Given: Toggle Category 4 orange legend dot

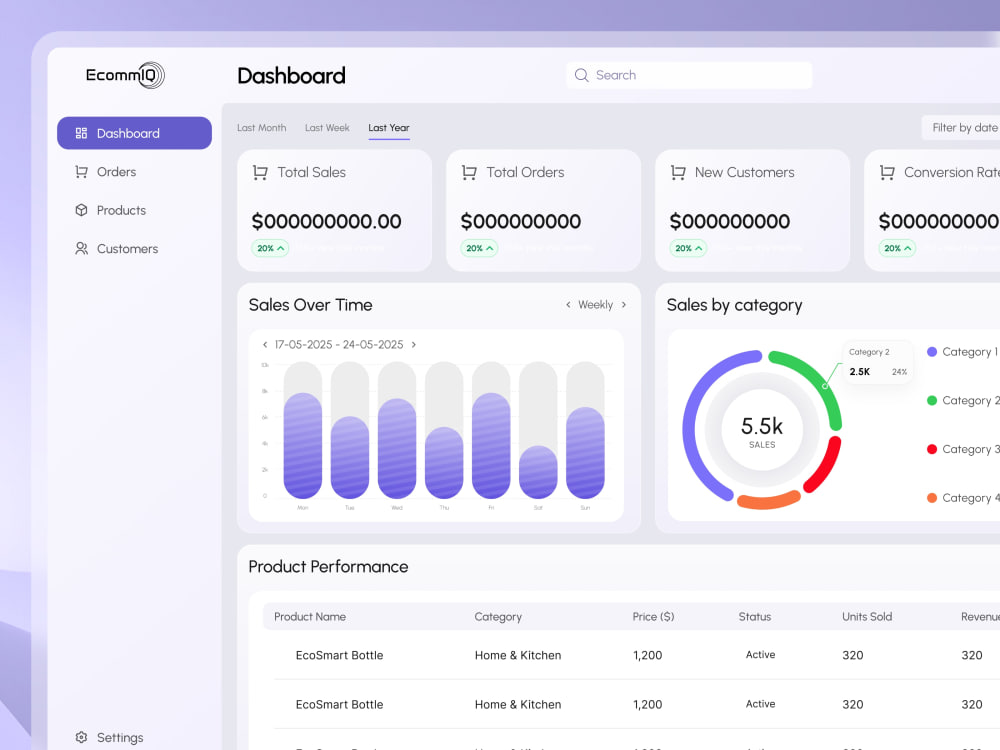Looking at the screenshot, I should point(932,498).
